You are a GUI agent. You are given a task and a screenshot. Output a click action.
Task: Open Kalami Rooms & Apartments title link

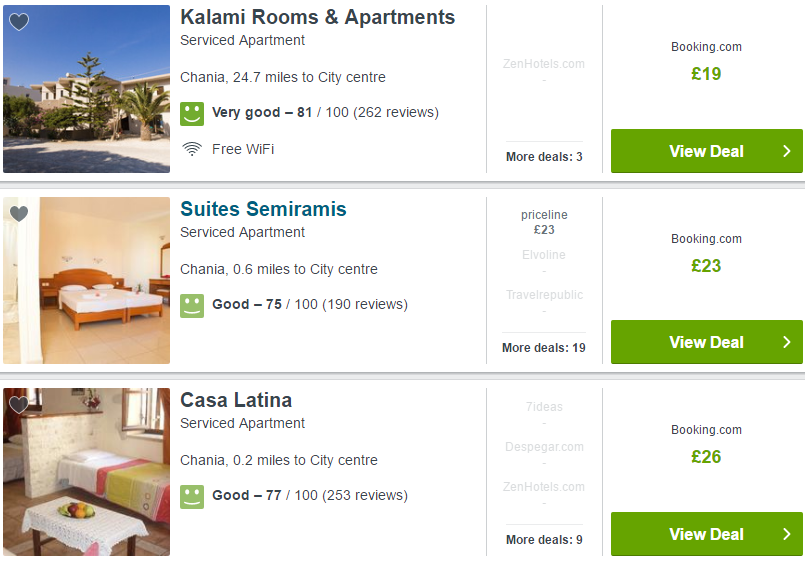pos(318,17)
